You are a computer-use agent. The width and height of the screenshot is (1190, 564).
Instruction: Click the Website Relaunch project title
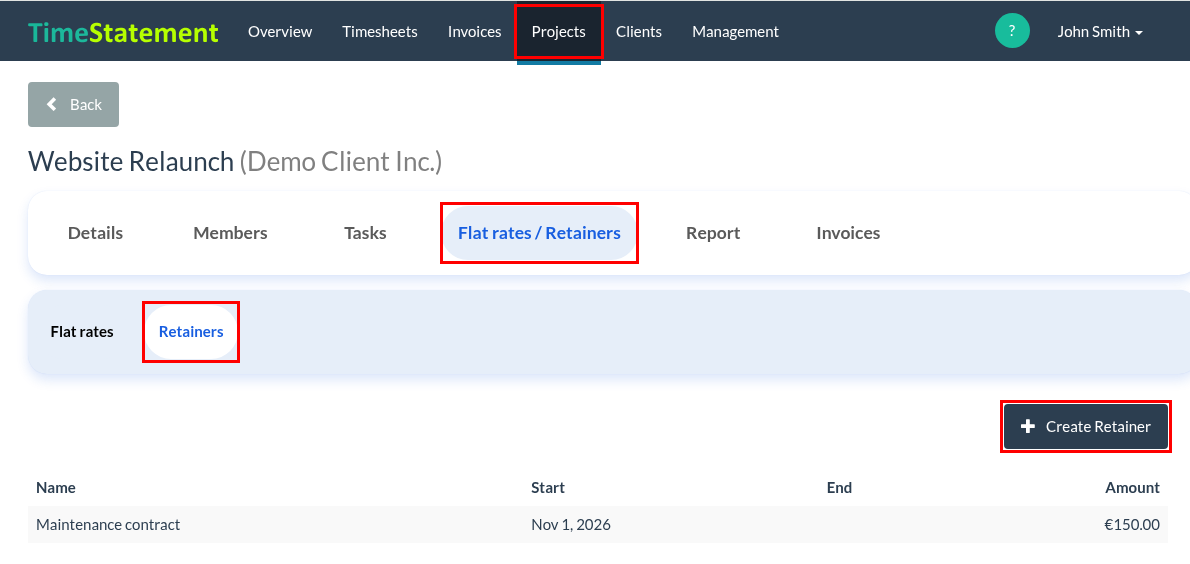[x=131, y=162]
